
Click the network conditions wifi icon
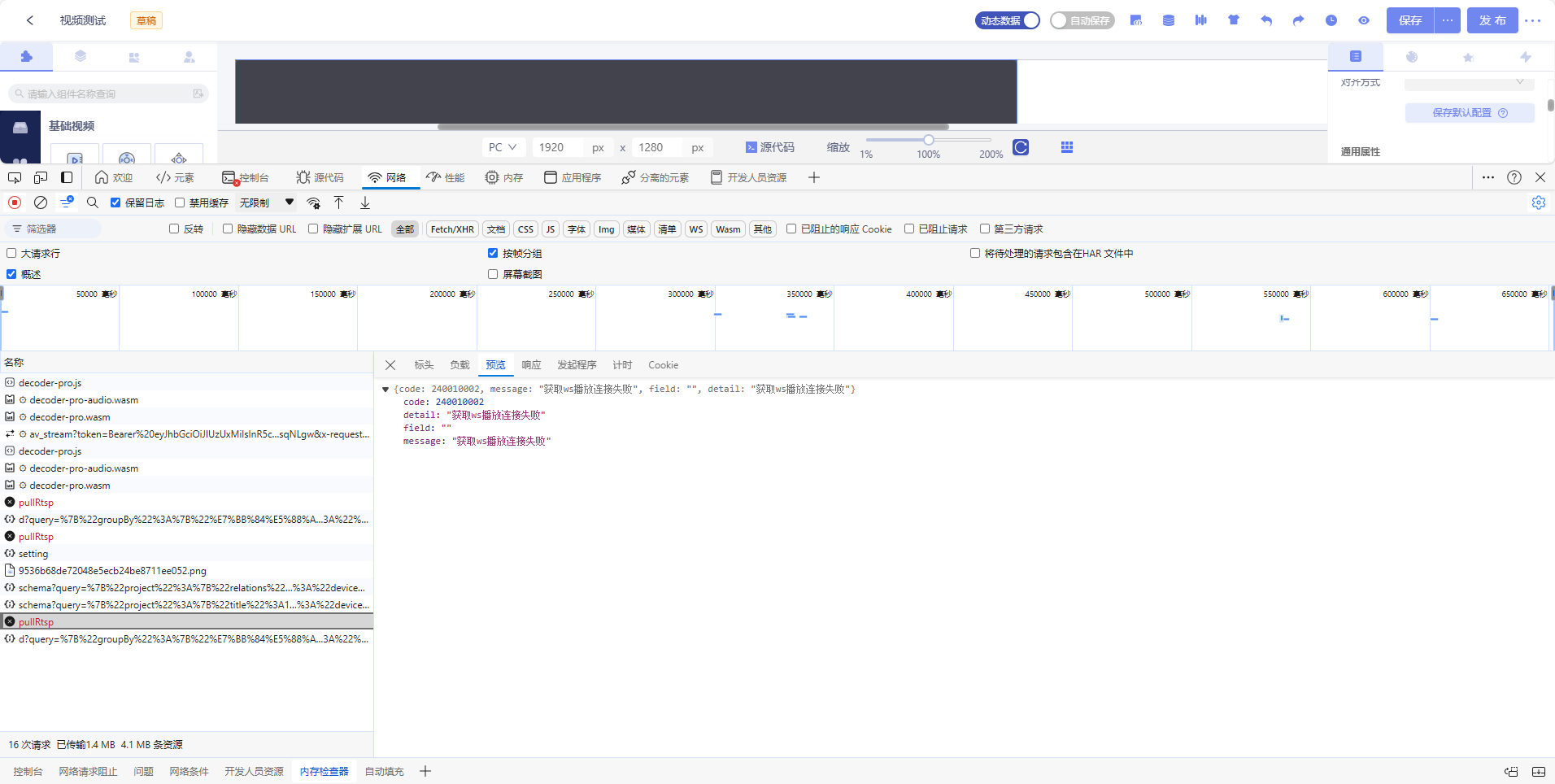(313, 203)
